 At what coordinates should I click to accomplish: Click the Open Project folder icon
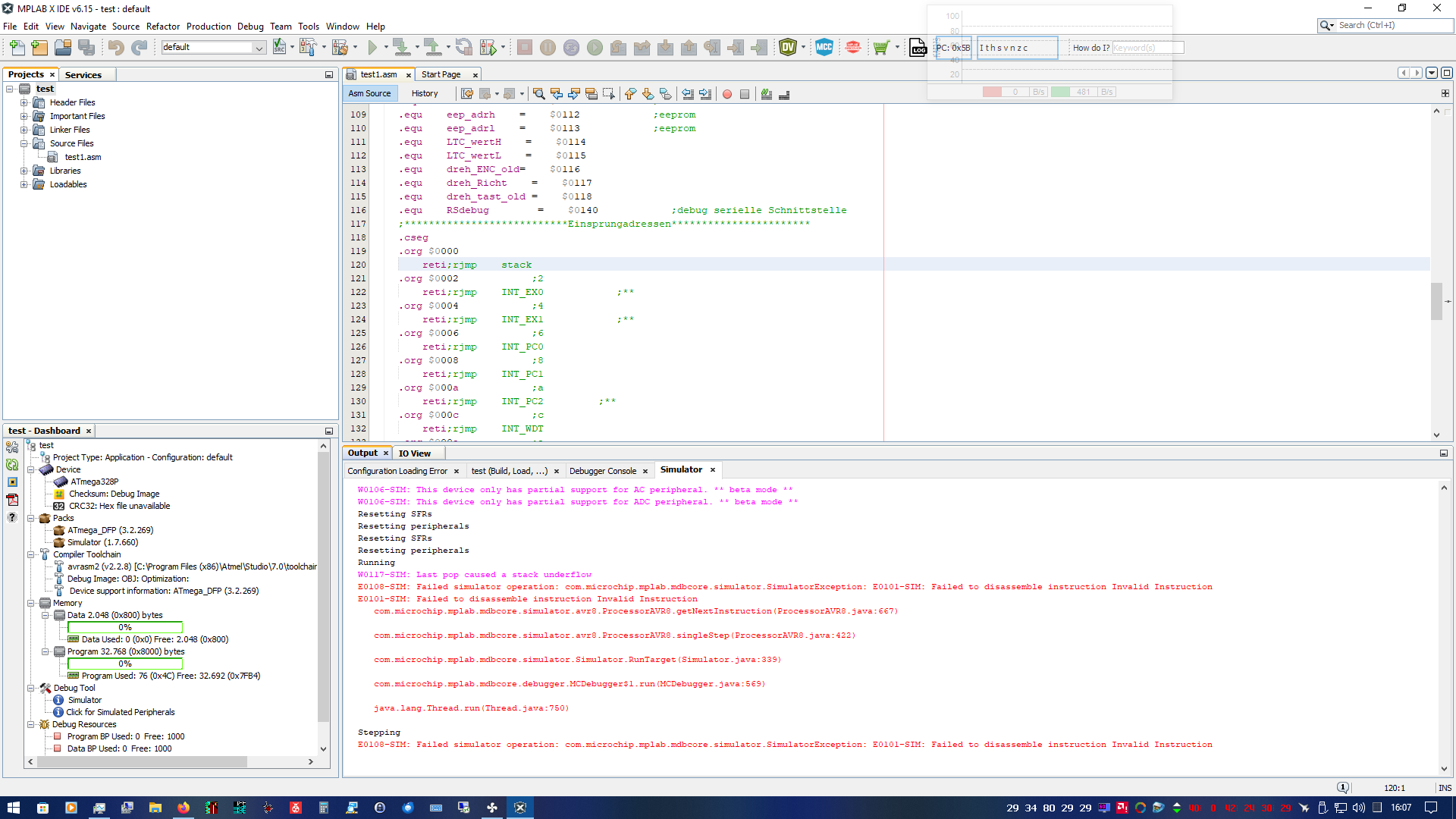pyautogui.click(x=63, y=48)
